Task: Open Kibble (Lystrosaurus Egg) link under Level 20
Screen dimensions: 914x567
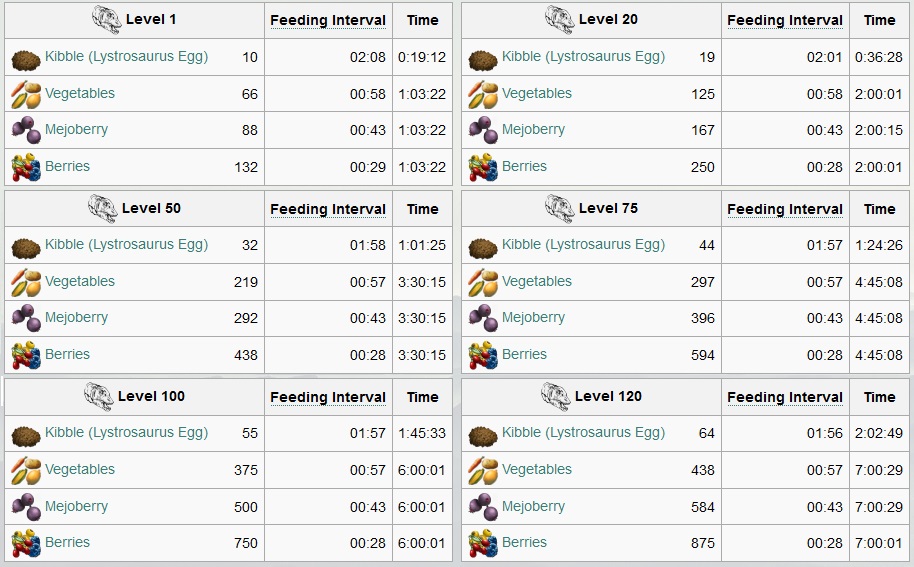Action: pos(583,57)
